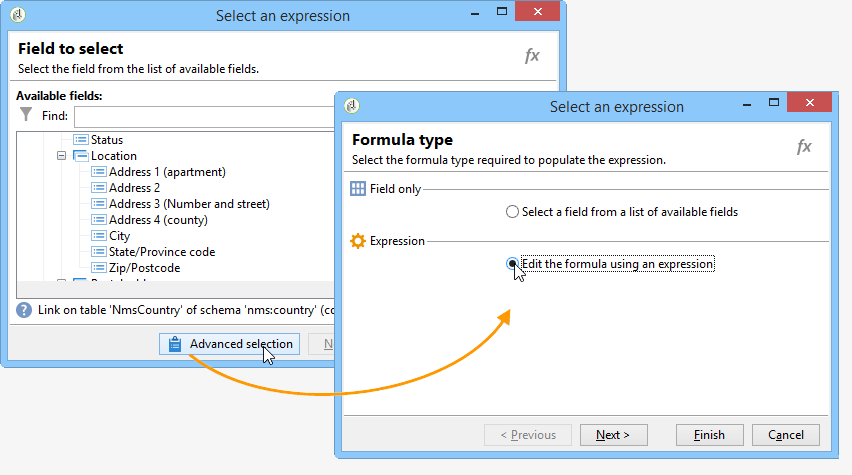The height and width of the screenshot is (475, 852).
Task: Click the Location folder icon
Action: point(81,156)
